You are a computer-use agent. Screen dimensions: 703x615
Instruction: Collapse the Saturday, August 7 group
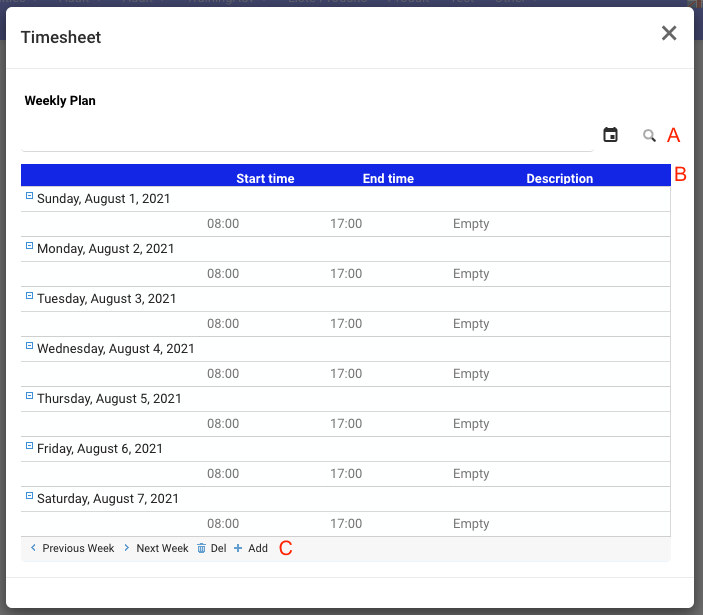click(x=29, y=497)
